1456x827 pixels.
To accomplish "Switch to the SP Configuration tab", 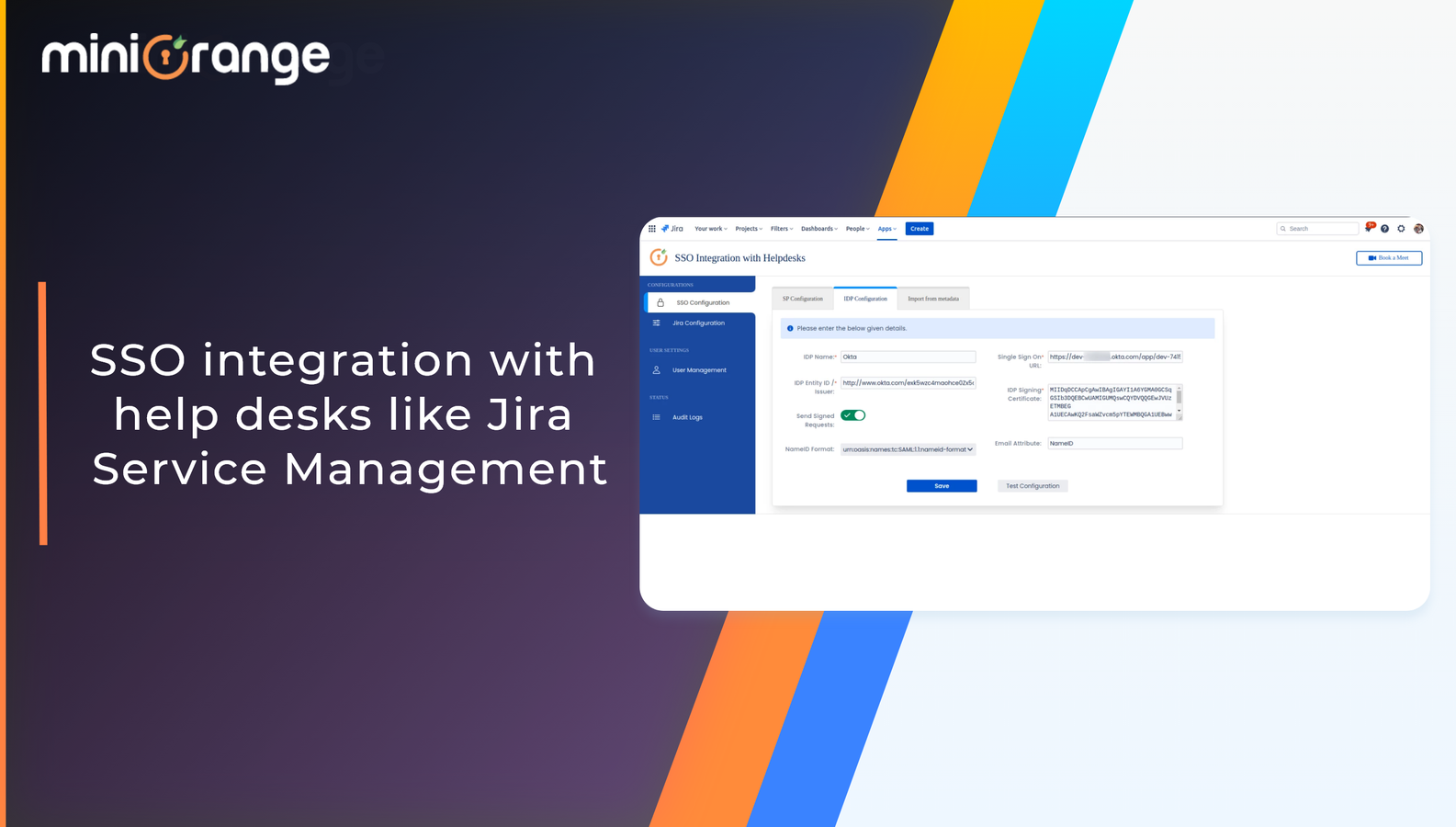I will point(803,299).
